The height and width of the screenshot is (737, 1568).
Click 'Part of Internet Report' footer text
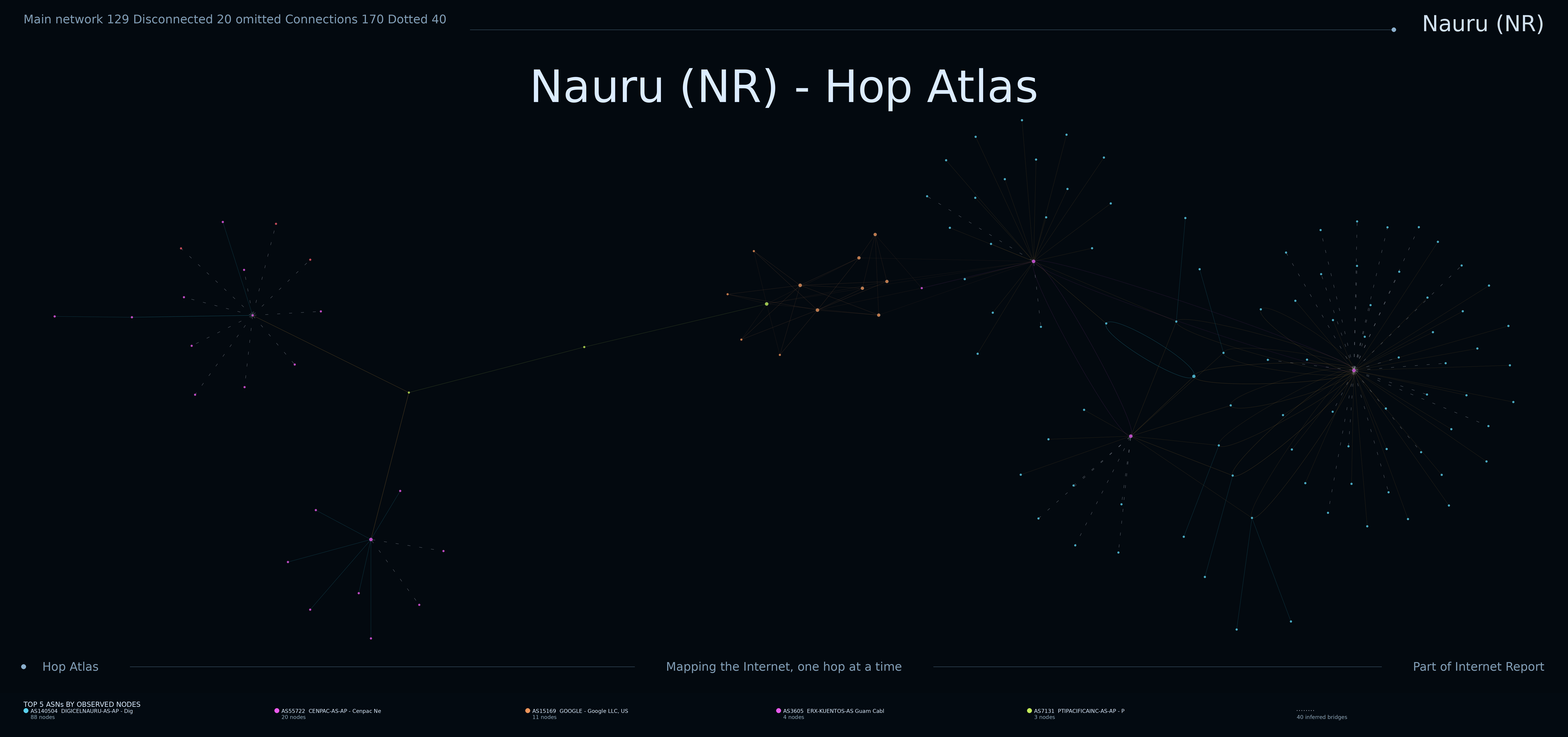[x=1478, y=667]
